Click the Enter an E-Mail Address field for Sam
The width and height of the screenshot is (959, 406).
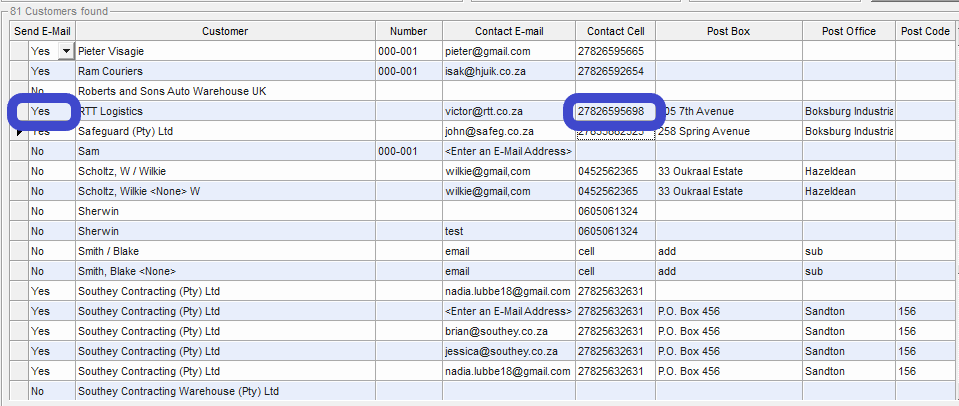[509, 152]
